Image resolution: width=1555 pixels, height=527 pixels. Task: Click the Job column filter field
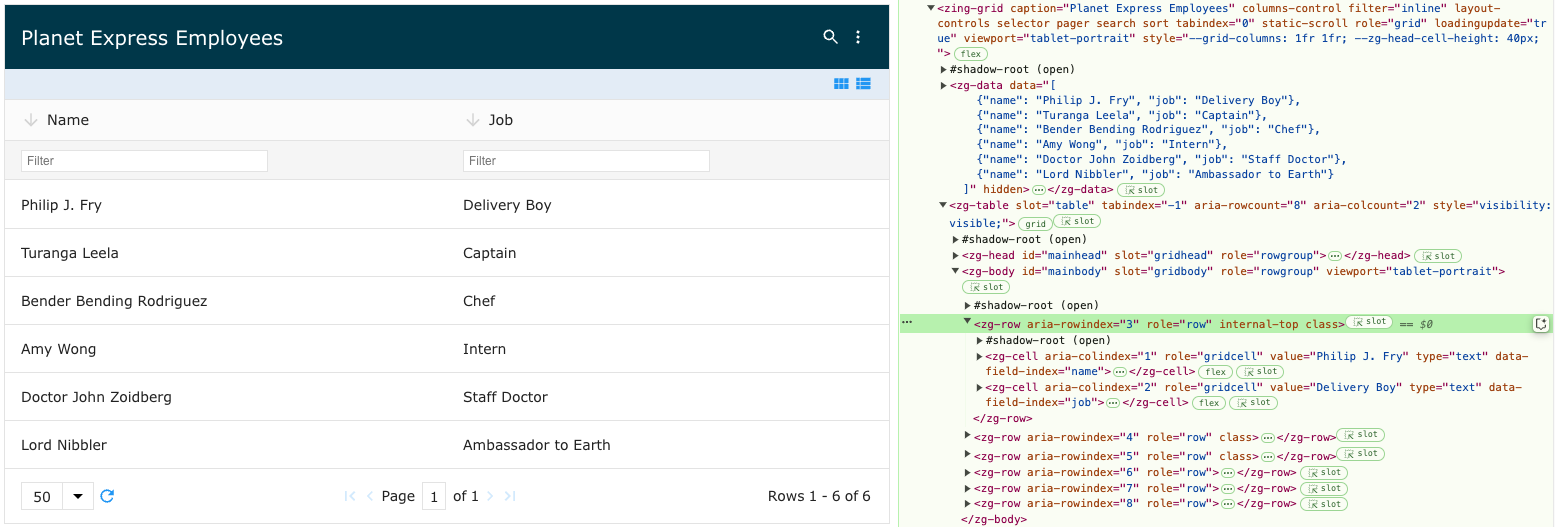point(586,161)
